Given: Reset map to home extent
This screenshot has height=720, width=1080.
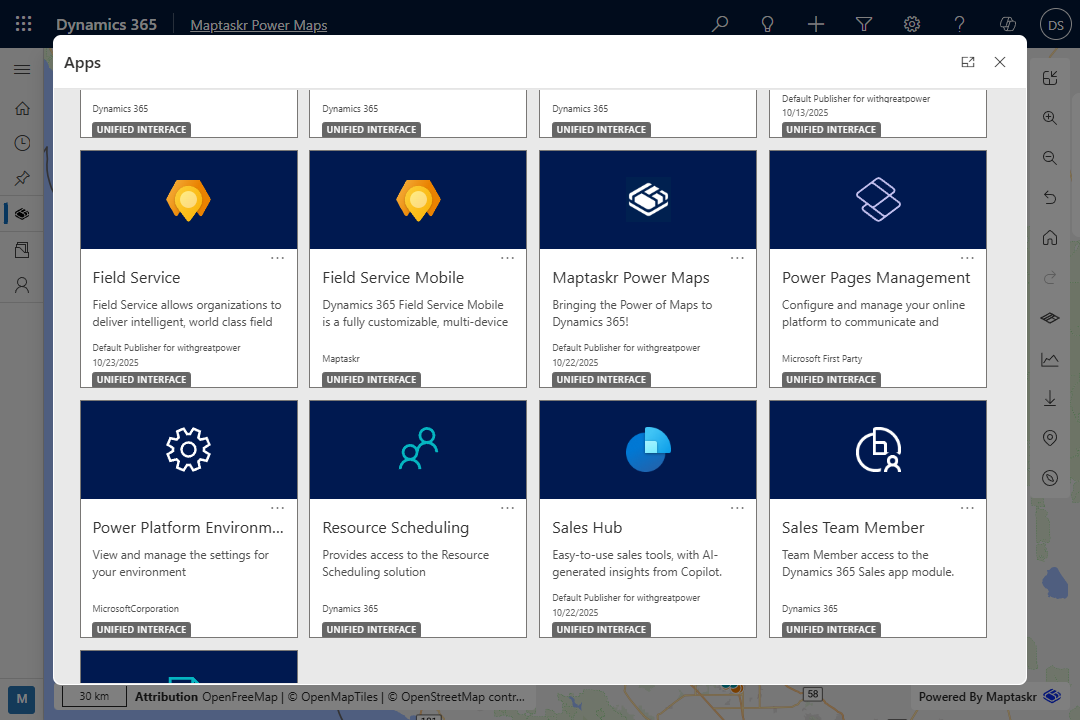Looking at the screenshot, I should pyautogui.click(x=1050, y=238).
